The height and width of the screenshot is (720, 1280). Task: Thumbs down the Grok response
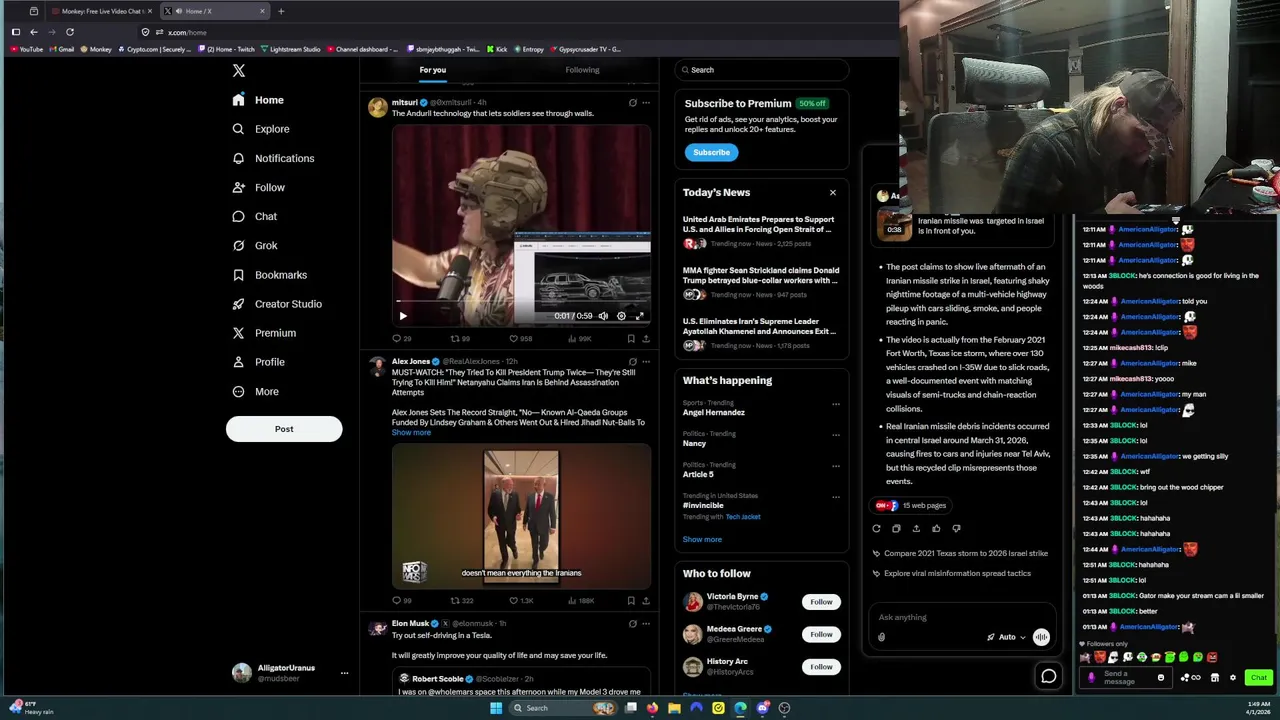click(956, 528)
